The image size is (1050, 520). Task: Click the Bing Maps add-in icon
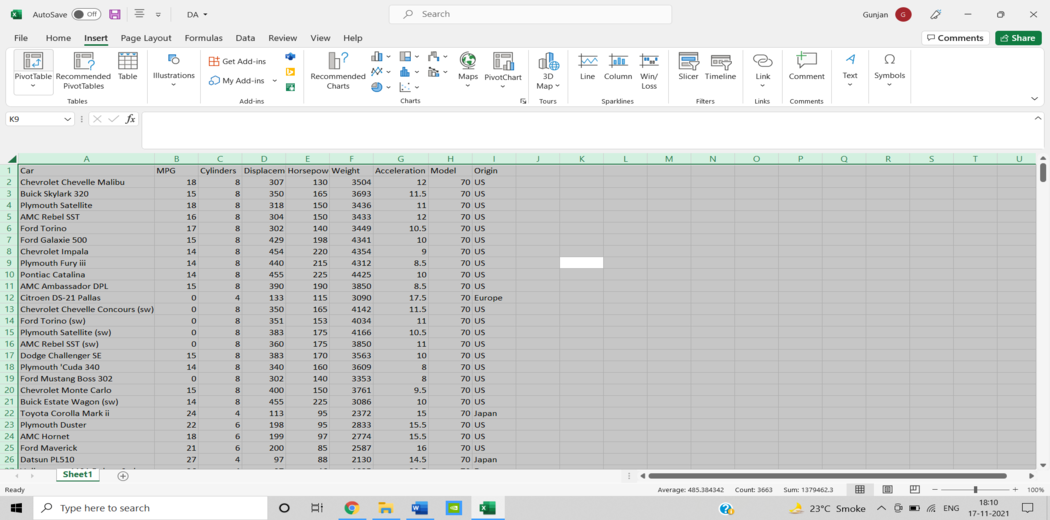pyautogui.click(x=291, y=72)
